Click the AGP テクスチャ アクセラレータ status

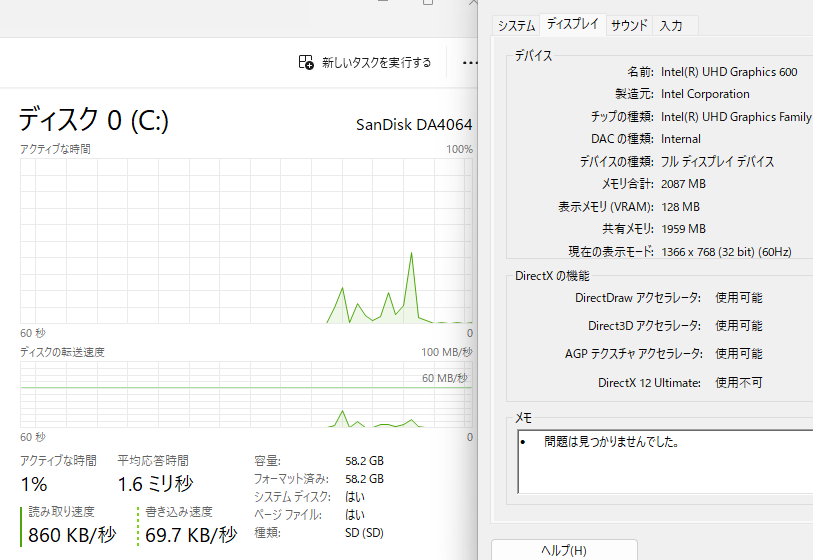(739, 354)
